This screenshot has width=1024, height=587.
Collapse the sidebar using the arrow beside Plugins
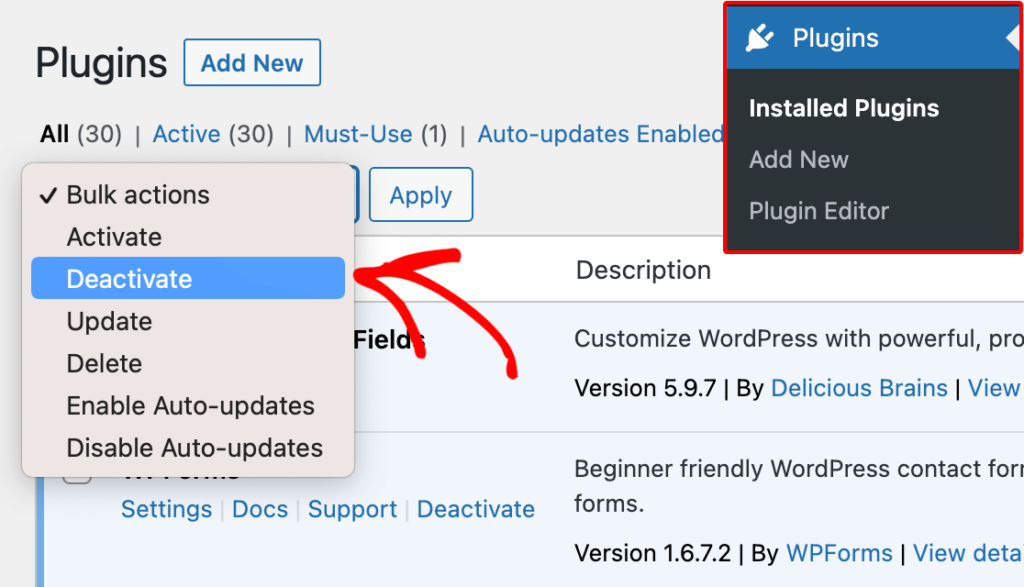[1014, 38]
